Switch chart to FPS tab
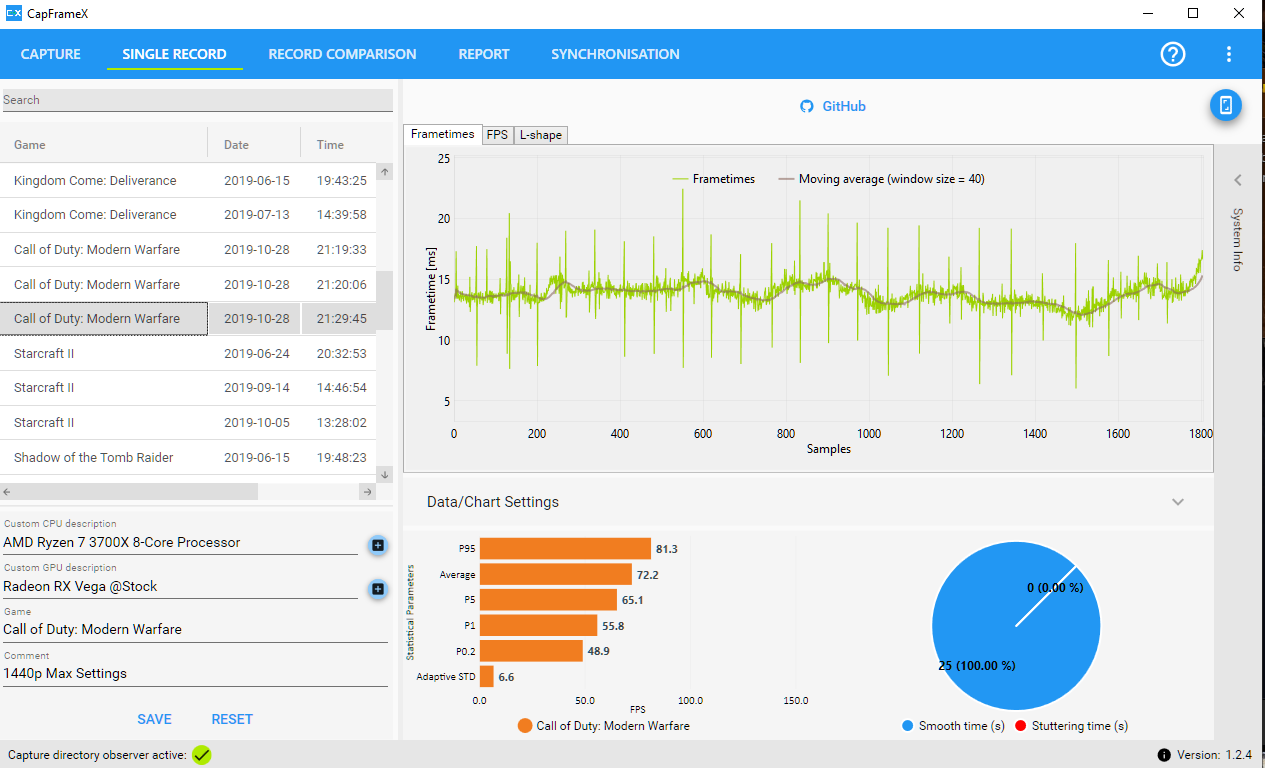Screen dimensions: 1265x768 tap(497, 135)
